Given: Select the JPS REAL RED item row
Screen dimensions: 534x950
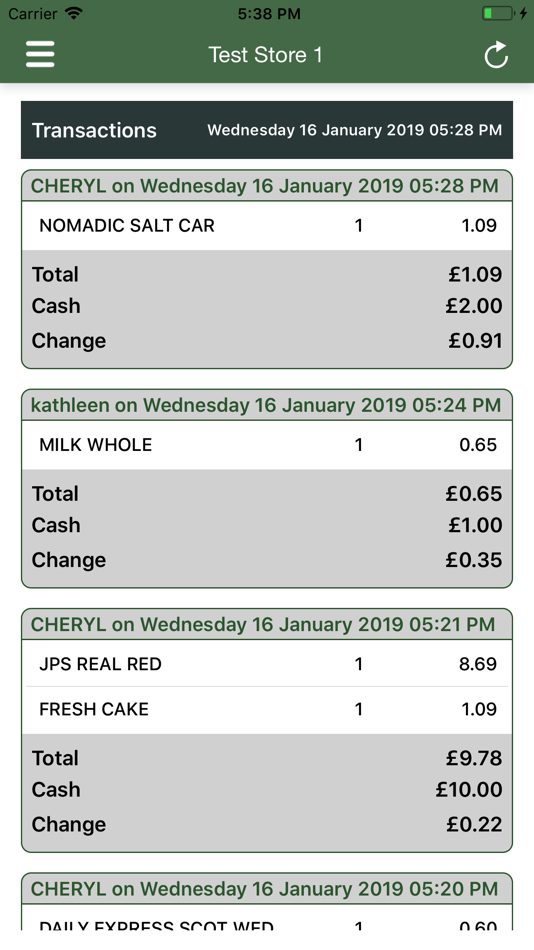Looking at the screenshot, I should tap(267, 664).
